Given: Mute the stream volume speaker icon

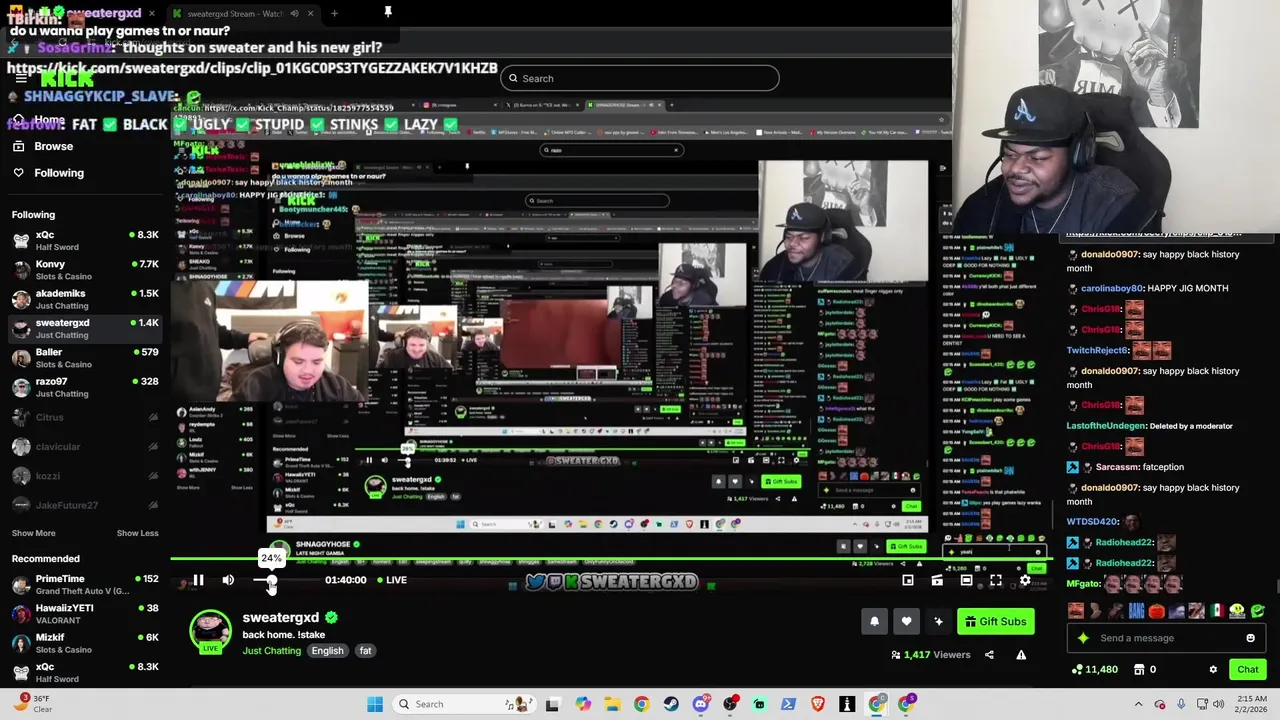Looking at the screenshot, I should (x=228, y=580).
